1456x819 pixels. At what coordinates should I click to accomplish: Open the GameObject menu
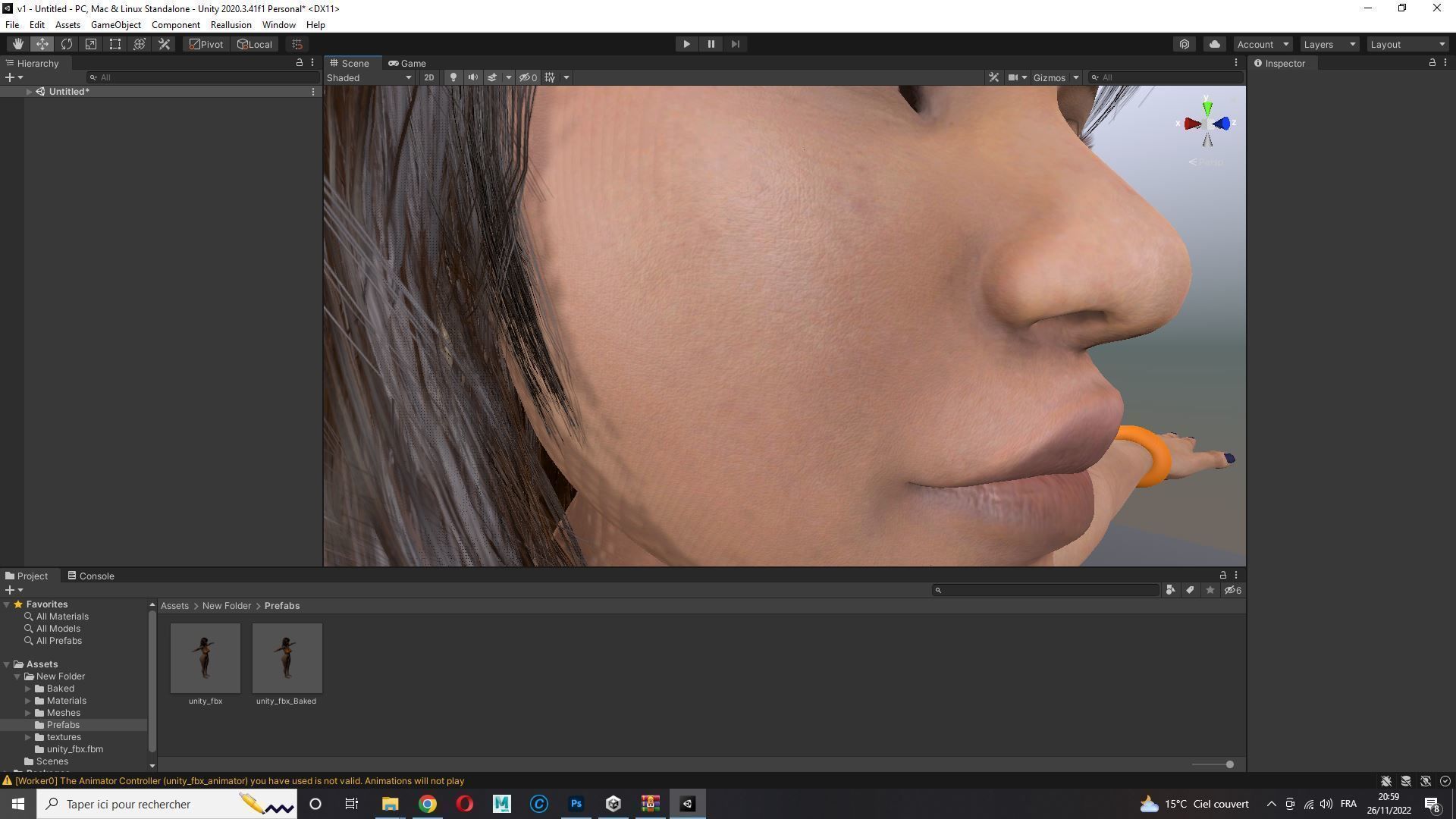pos(115,25)
